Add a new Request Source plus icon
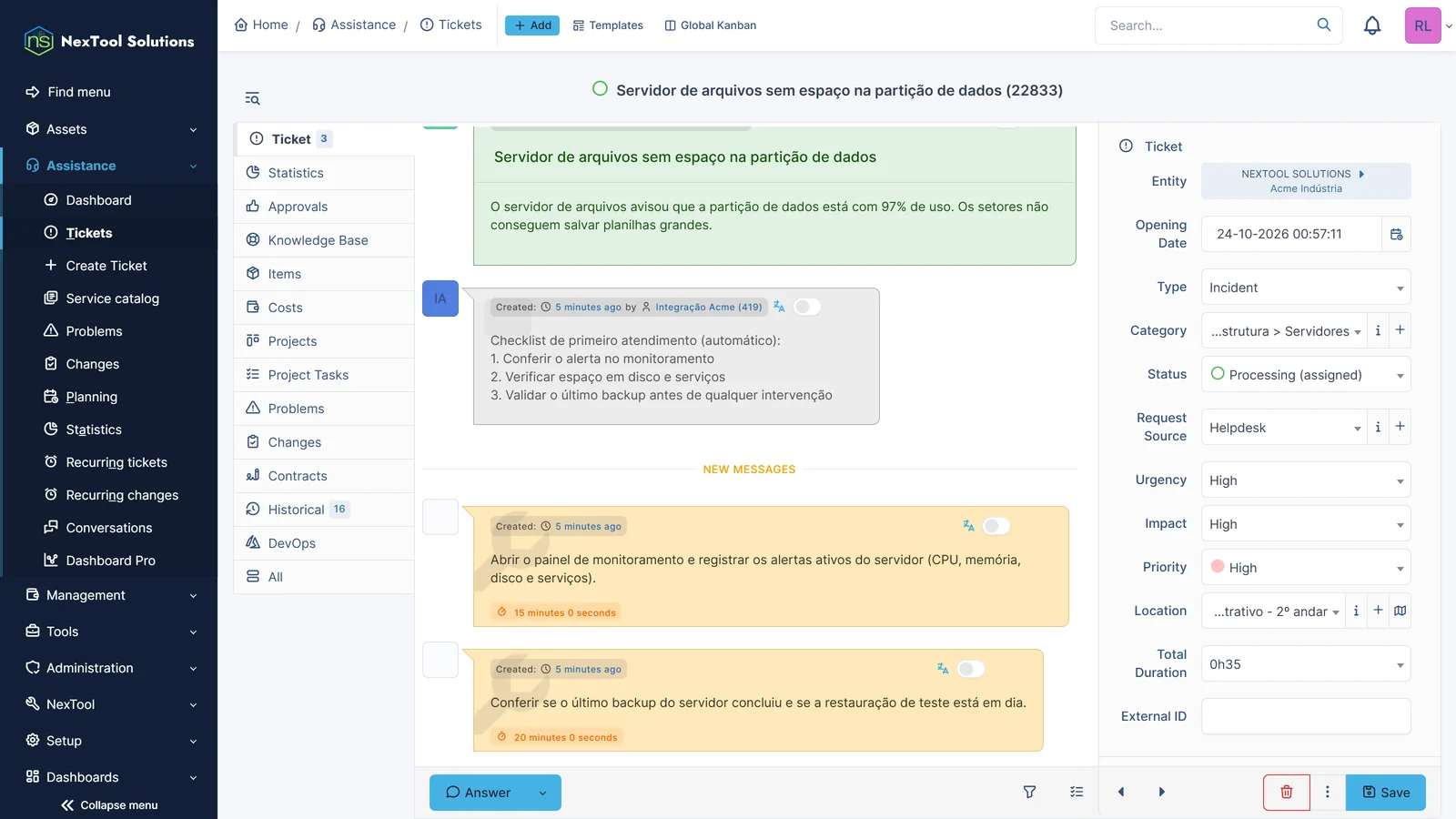 tap(1400, 427)
